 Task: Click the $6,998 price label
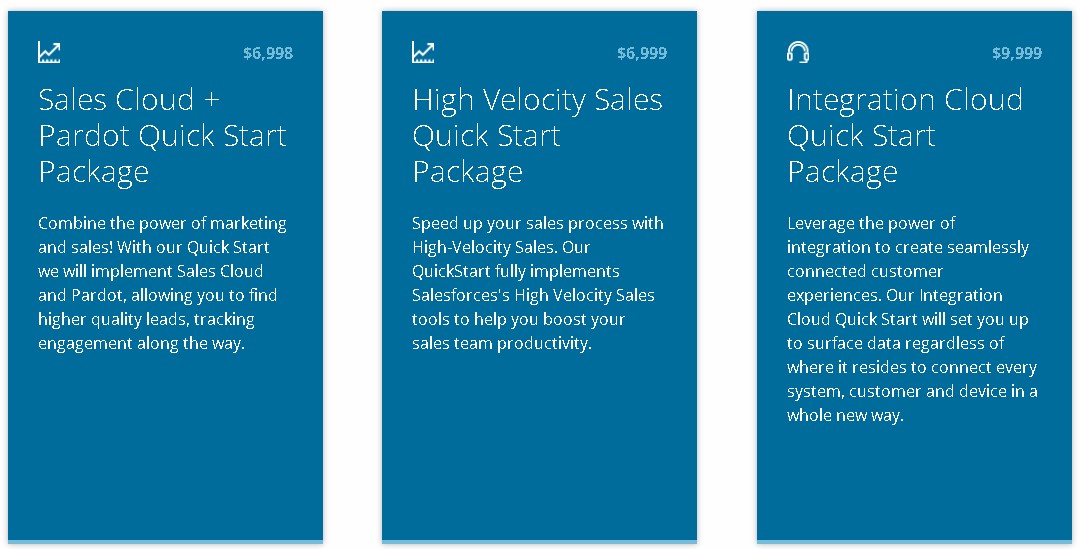point(268,53)
